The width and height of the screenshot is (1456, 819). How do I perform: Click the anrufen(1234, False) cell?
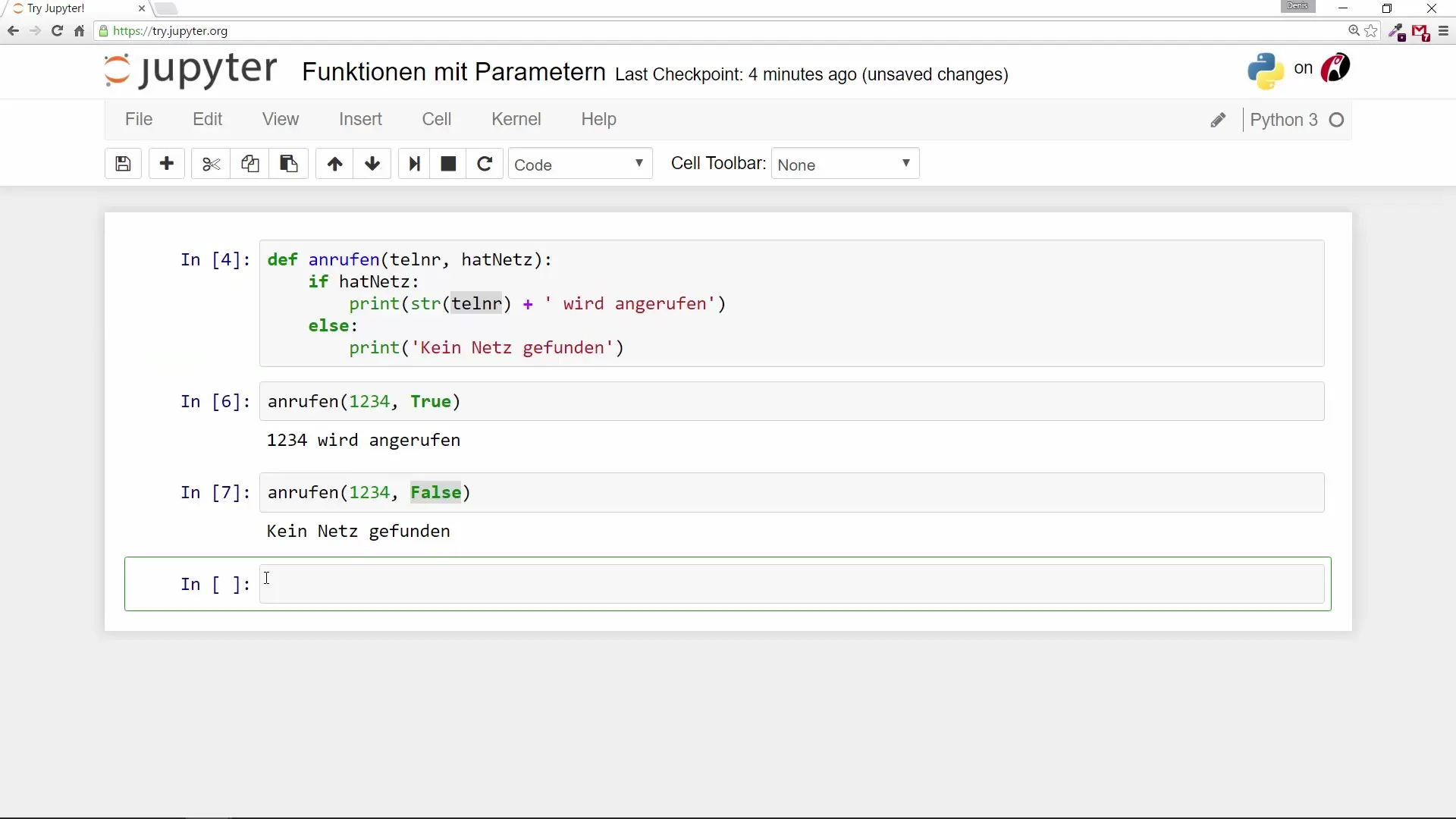[792, 492]
